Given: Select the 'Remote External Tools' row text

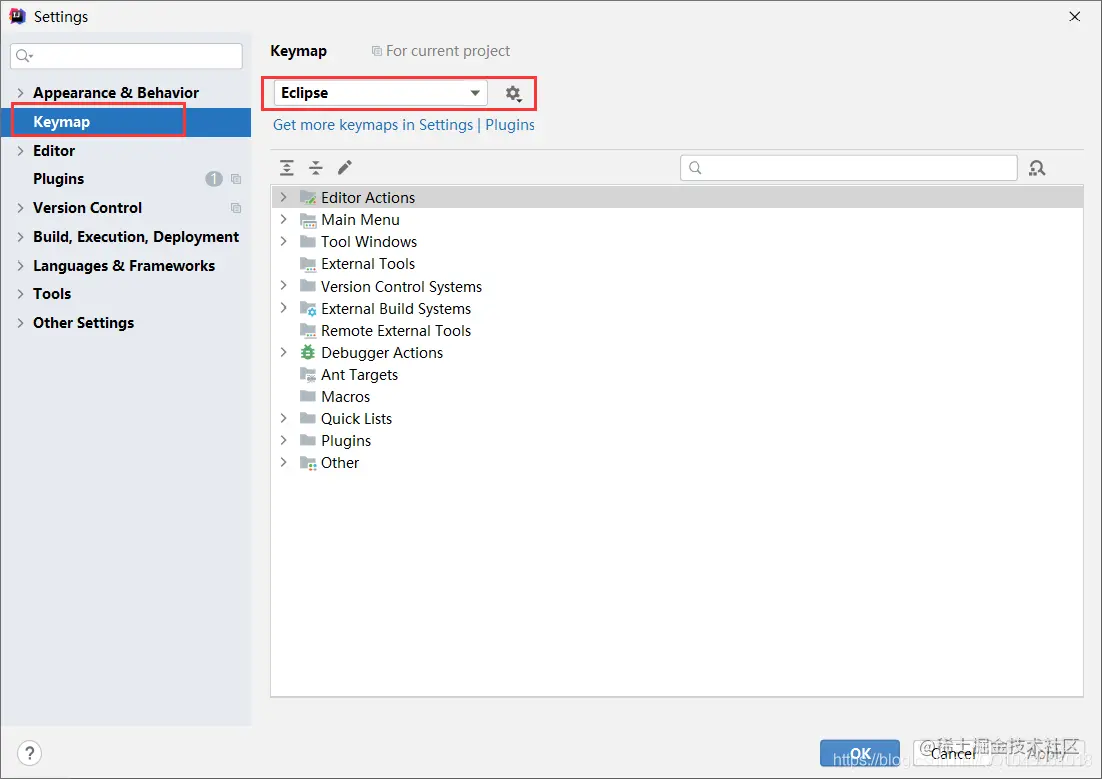Looking at the screenshot, I should click(396, 330).
